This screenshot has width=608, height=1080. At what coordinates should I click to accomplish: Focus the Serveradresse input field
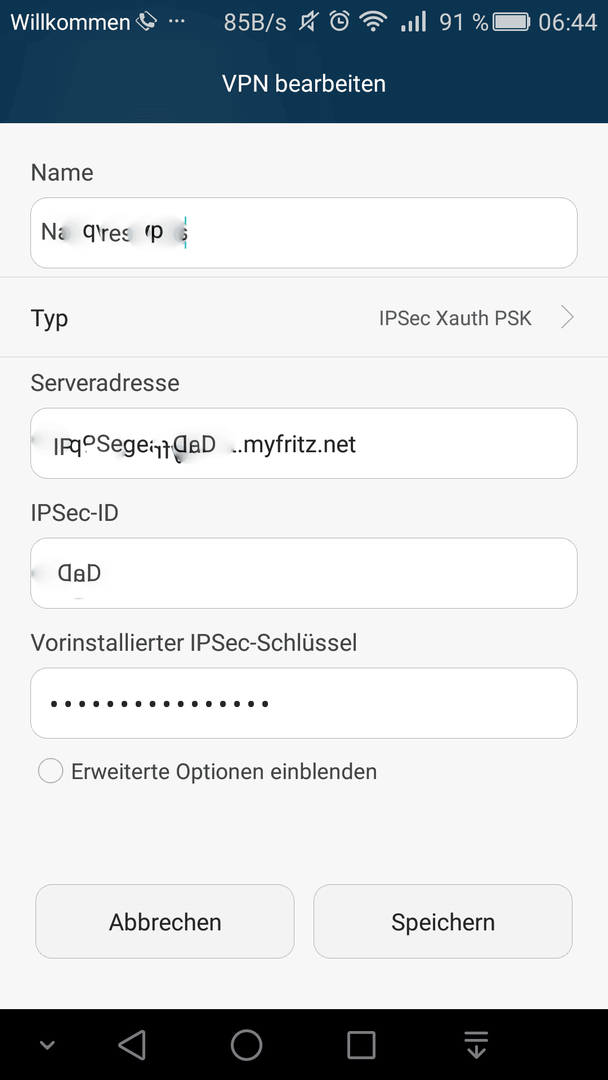pyautogui.click(x=304, y=444)
